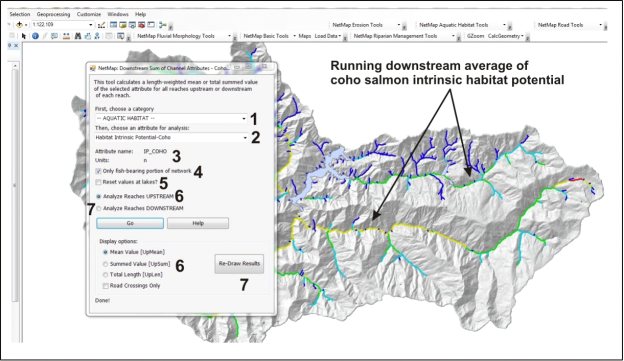Screen dimensions: 624x361
Task: Open the red ArcToolbox icon
Action: [x=141, y=25]
